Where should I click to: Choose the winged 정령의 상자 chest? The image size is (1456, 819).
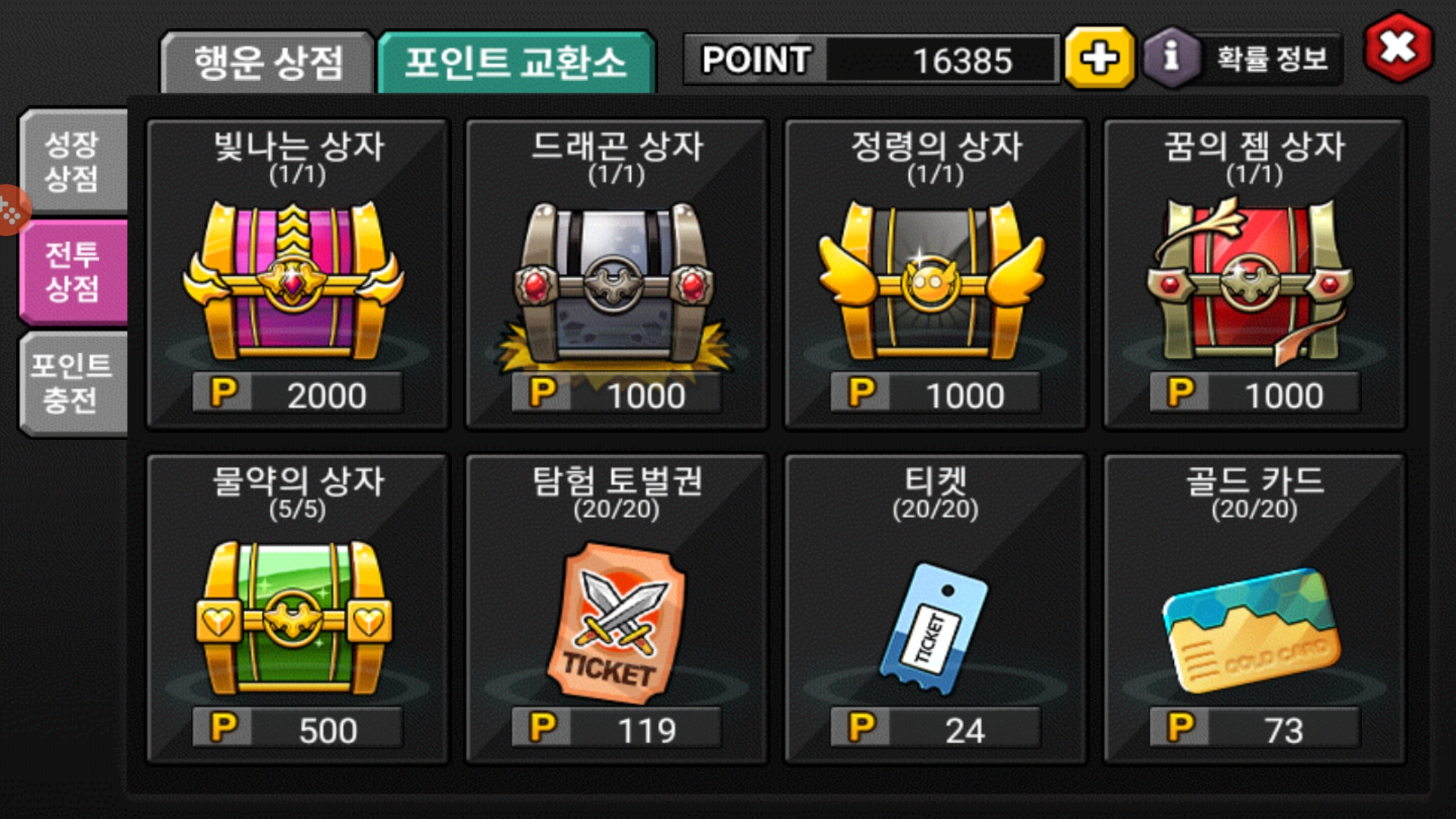tap(932, 279)
